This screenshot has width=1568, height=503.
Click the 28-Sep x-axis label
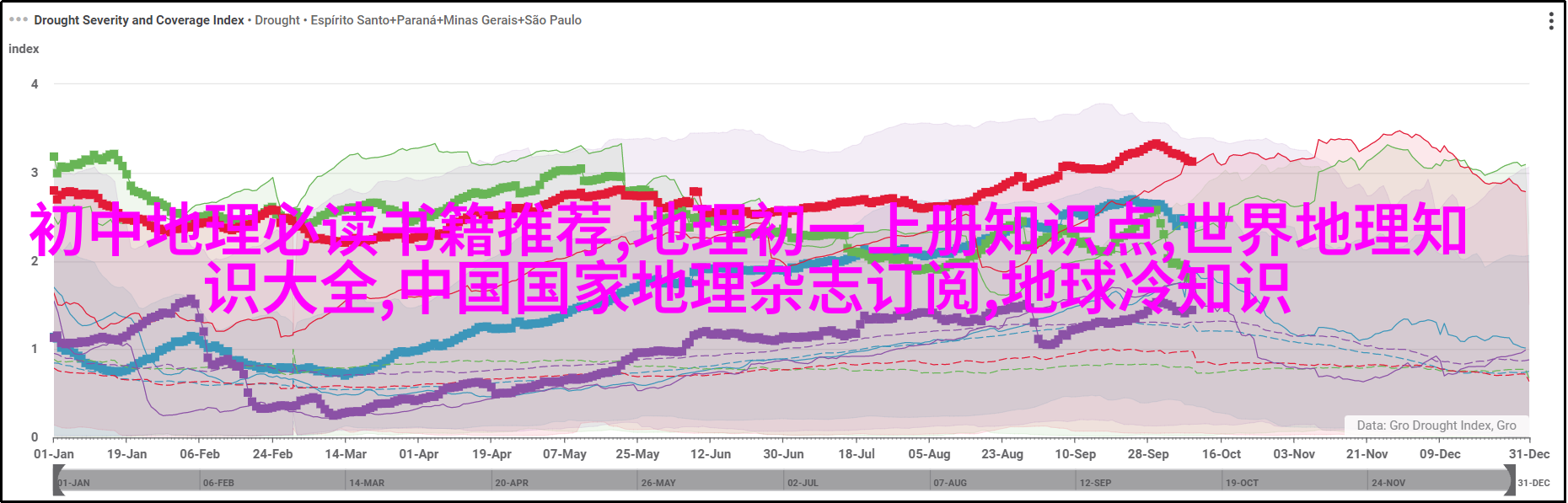[1148, 454]
